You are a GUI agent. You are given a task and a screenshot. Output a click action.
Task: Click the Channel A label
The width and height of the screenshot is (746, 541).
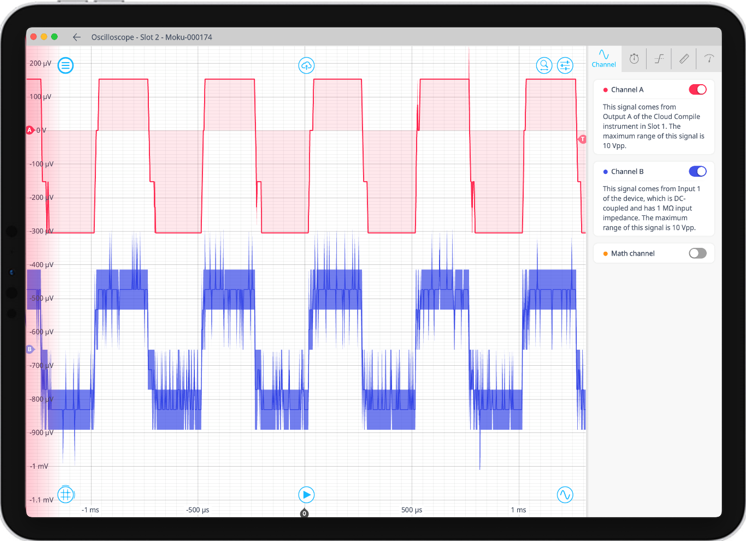627,89
